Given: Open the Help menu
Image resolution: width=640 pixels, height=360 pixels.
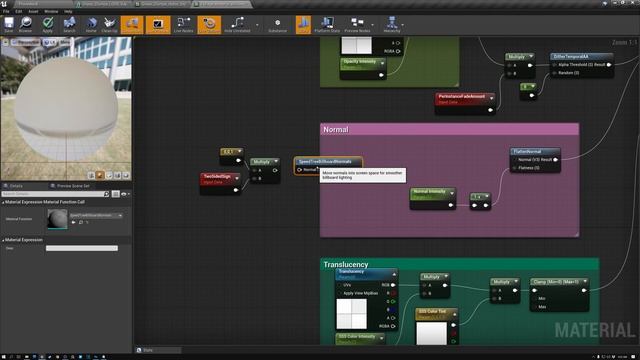Looking at the screenshot, I should click(68, 11).
